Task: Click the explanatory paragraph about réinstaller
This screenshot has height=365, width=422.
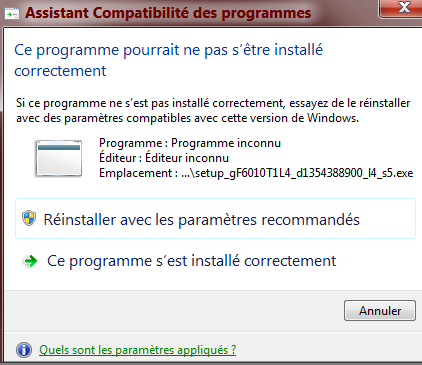Action: point(213,110)
